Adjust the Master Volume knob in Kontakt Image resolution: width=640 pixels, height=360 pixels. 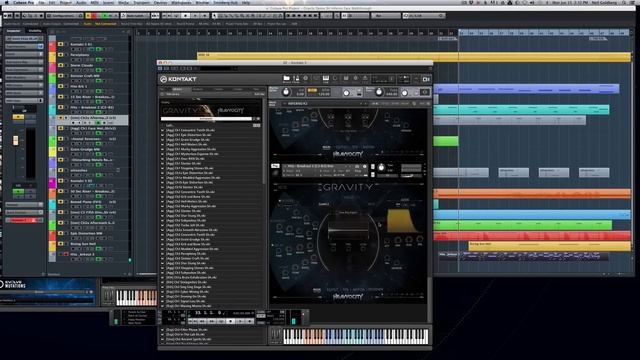tap(286, 92)
